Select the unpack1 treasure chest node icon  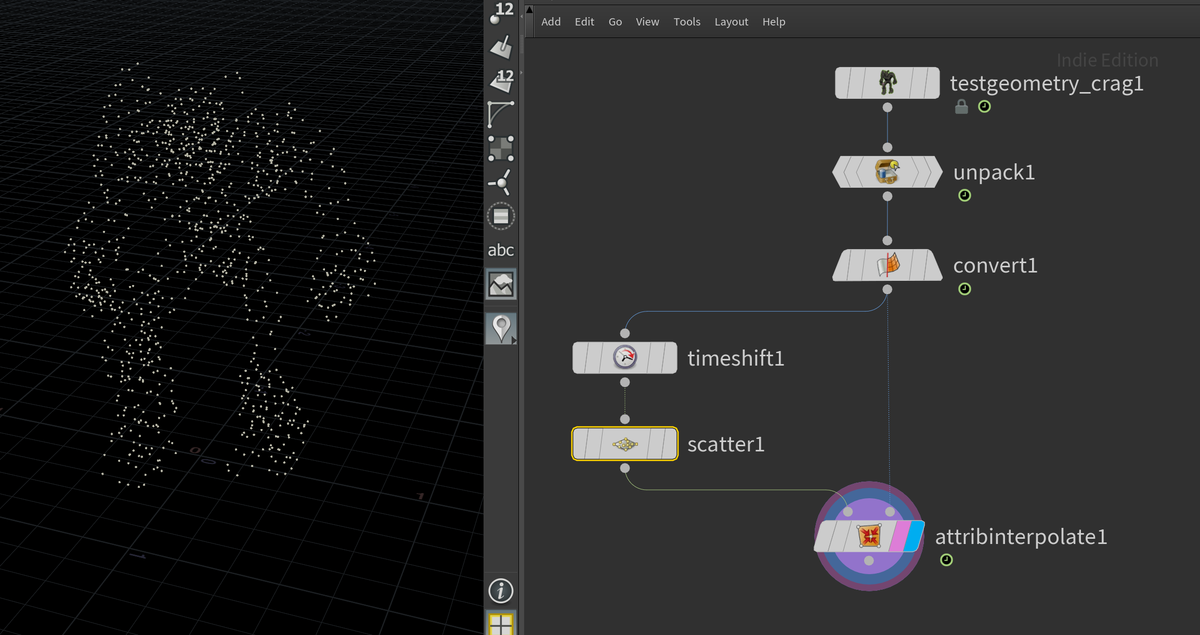click(887, 172)
